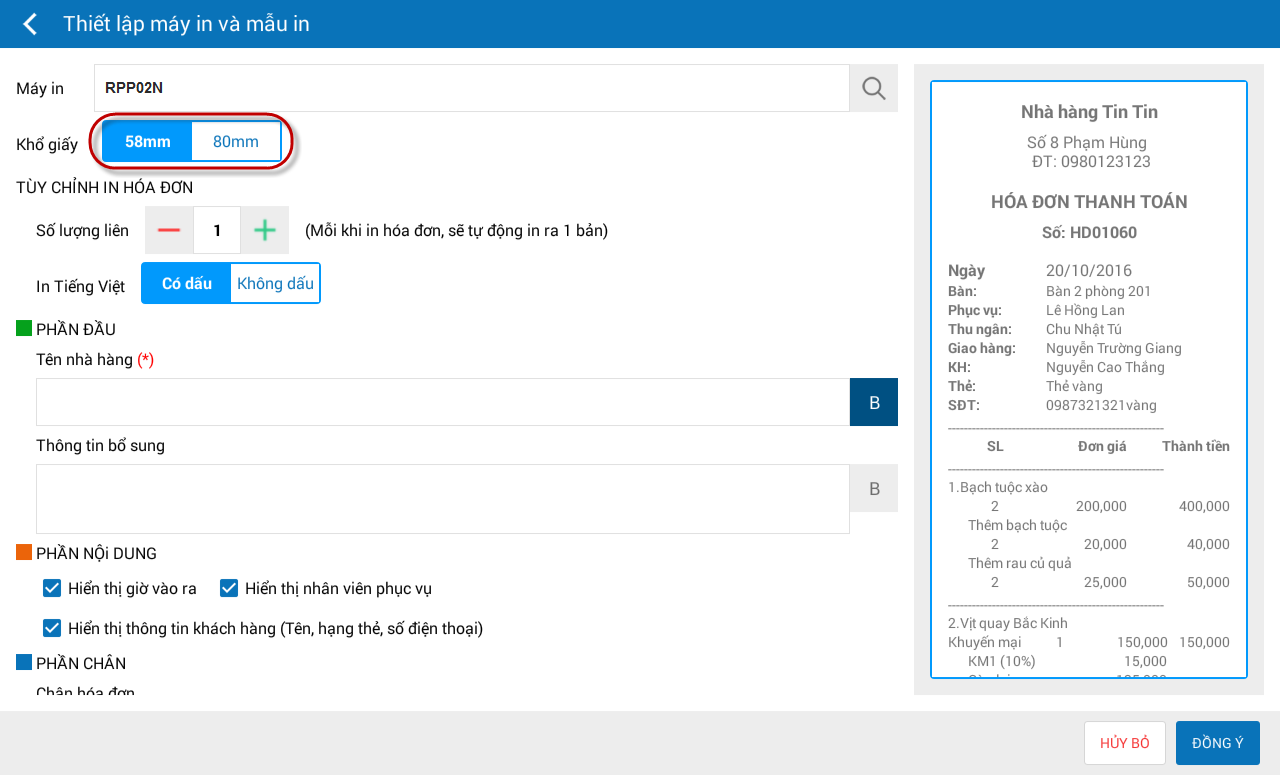Click HÓA ĐƠN THANH TOÁN in preview

(x=1089, y=202)
